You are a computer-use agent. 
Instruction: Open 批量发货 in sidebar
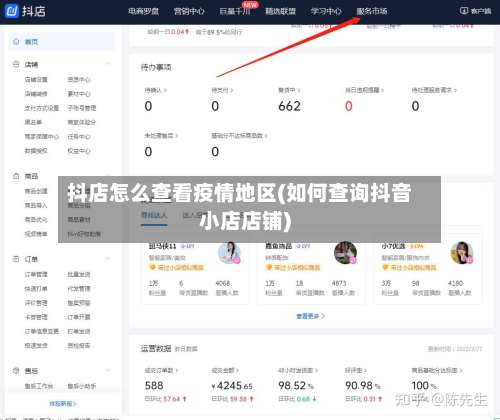(79, 274)
